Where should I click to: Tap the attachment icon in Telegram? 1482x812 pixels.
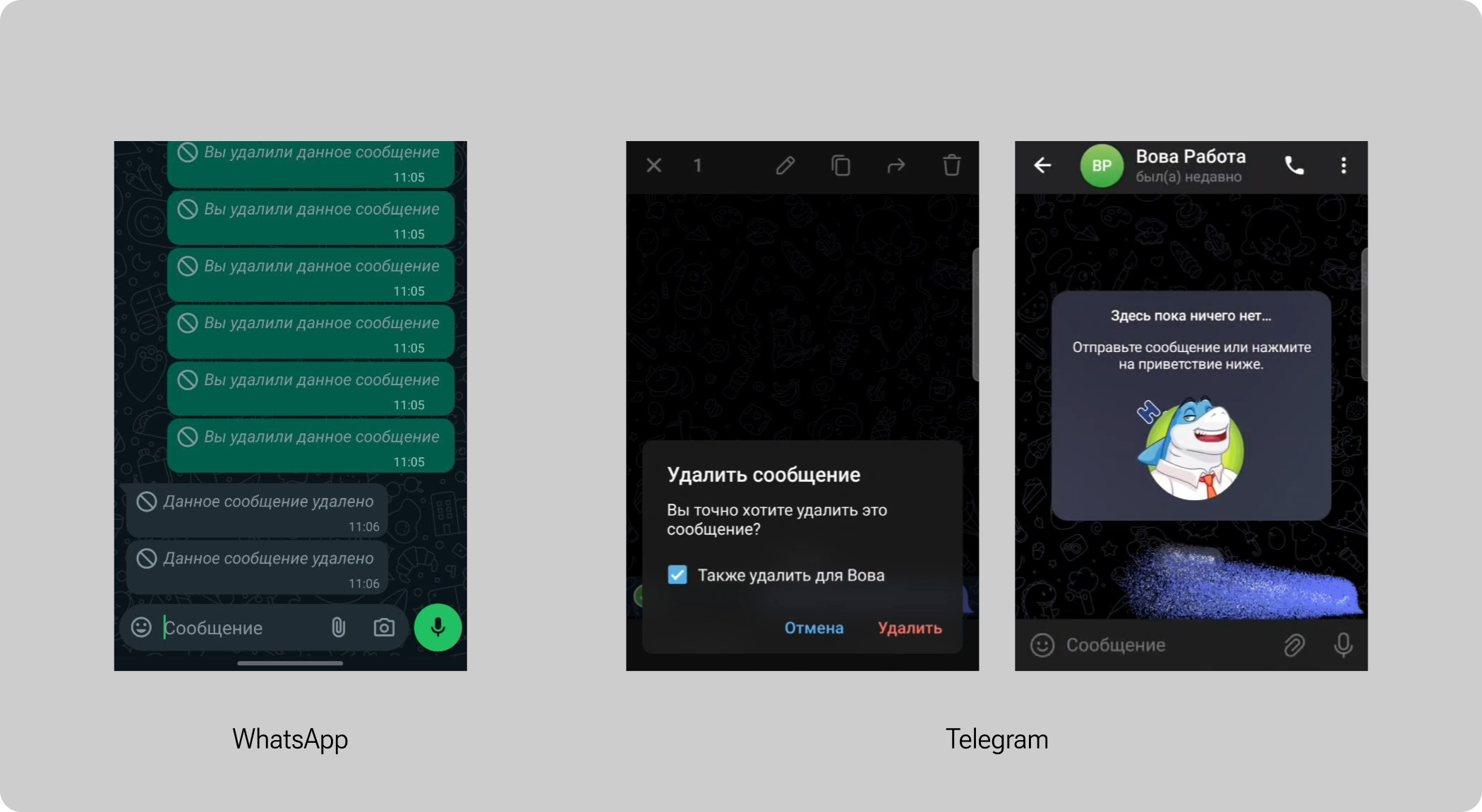(1297, 645)
